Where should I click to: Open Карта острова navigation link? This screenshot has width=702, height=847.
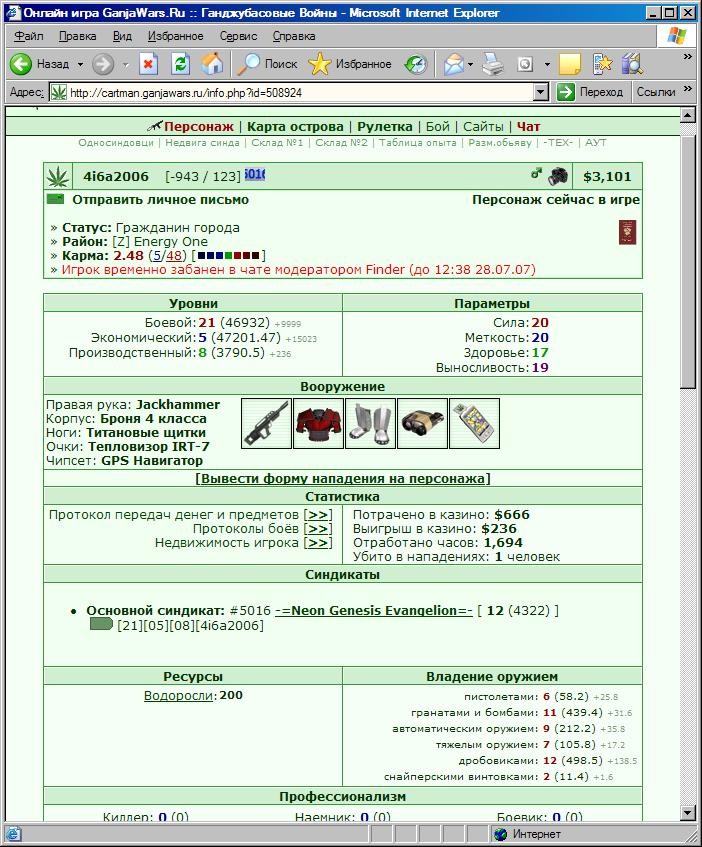point(295,126)
